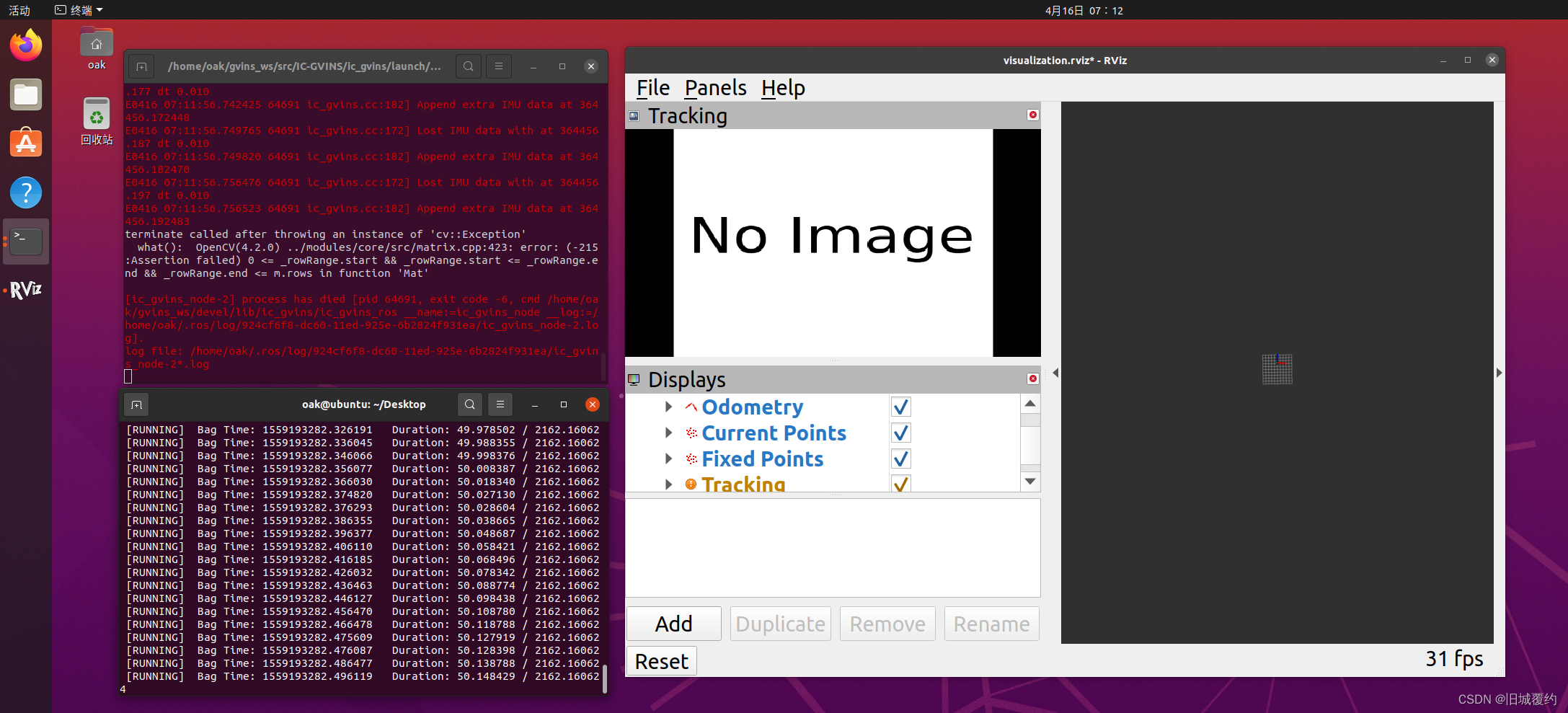Open new tab in Desktop terminal
The width and height of the screenshot is (1568, 713).
coord(136,404)
